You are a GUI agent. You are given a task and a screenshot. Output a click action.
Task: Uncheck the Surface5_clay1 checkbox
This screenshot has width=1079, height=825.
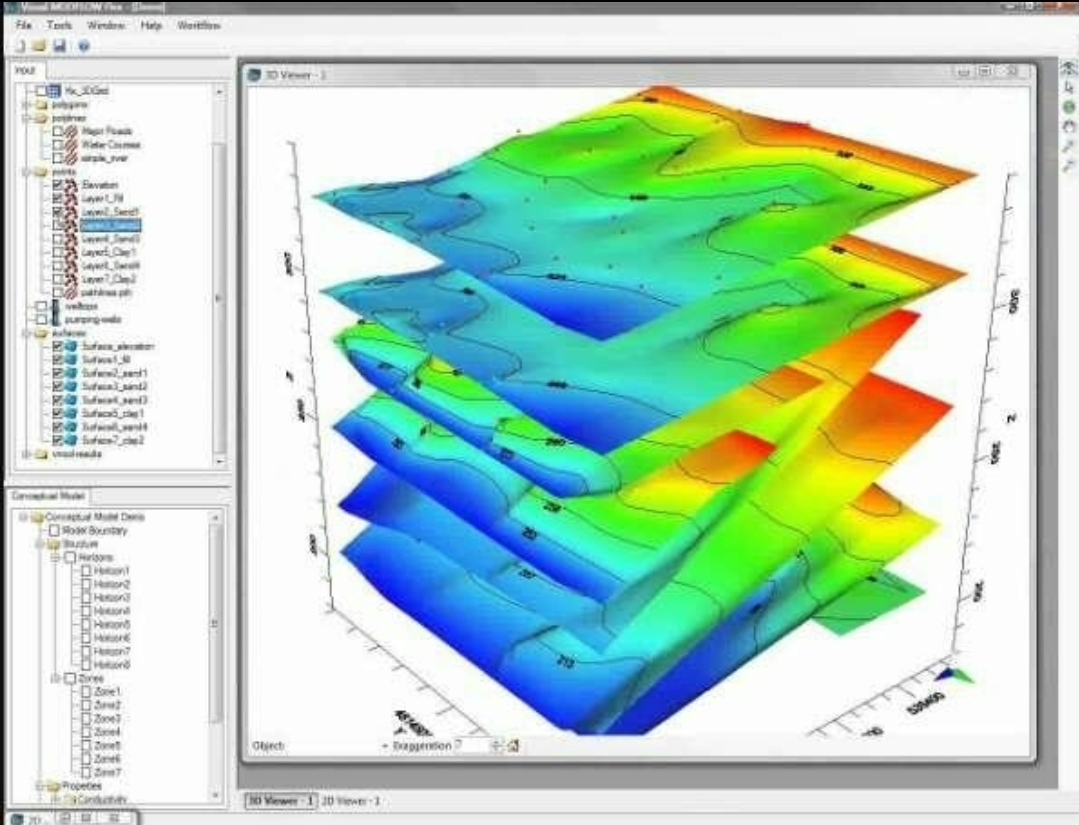(58, 414)
